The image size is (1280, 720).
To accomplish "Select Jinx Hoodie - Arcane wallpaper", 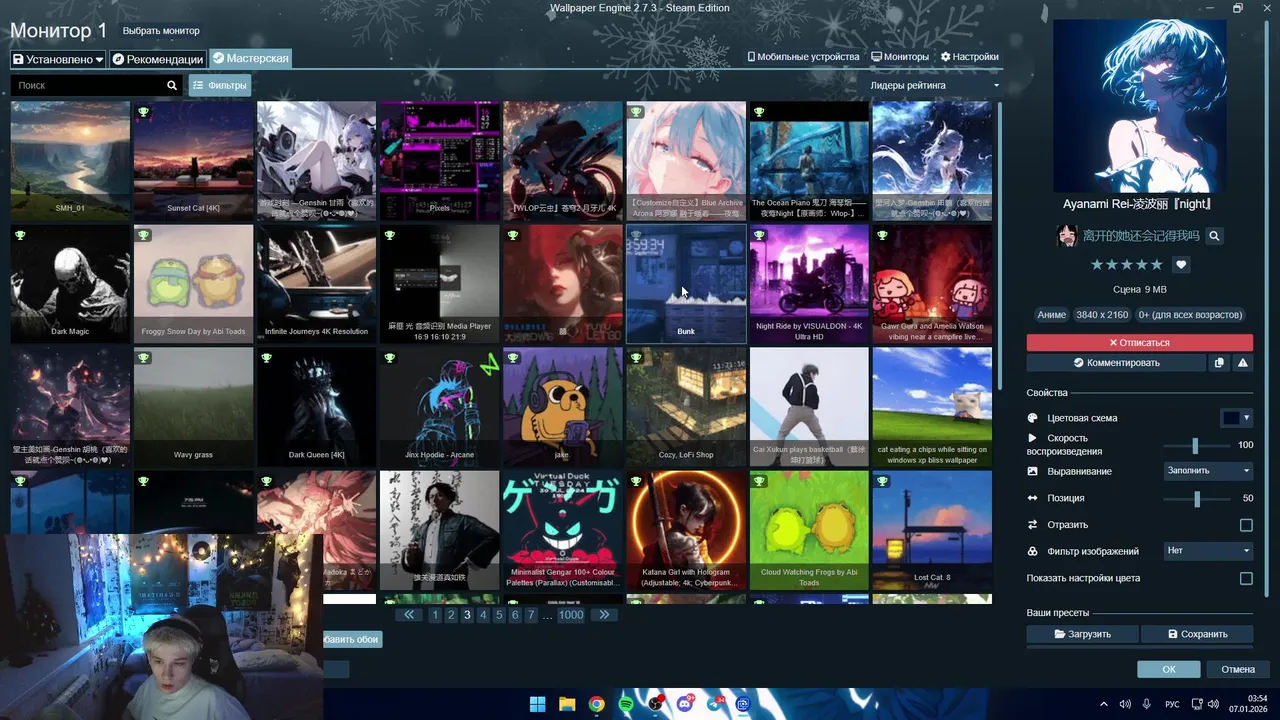I will pyautogui.click(x=439, y=407).
